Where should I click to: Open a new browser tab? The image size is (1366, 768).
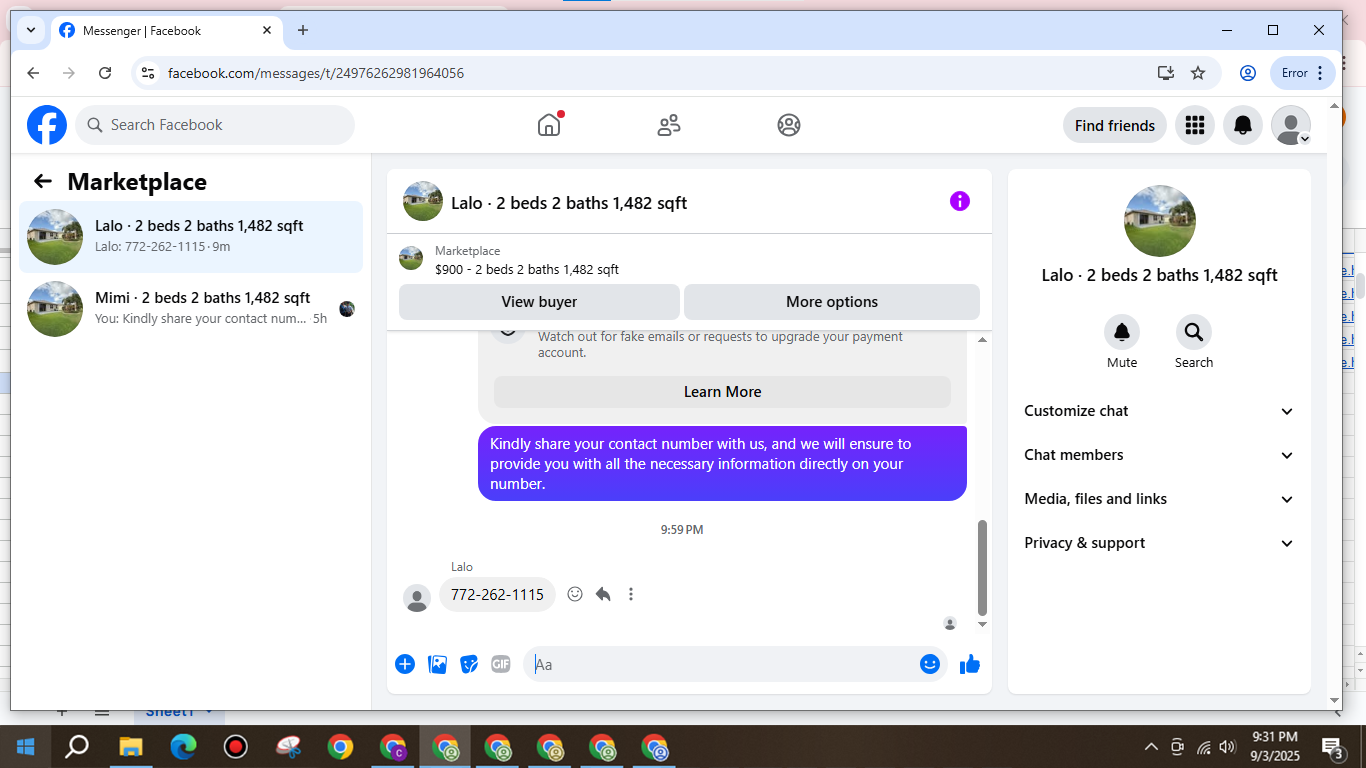point(303,30)
